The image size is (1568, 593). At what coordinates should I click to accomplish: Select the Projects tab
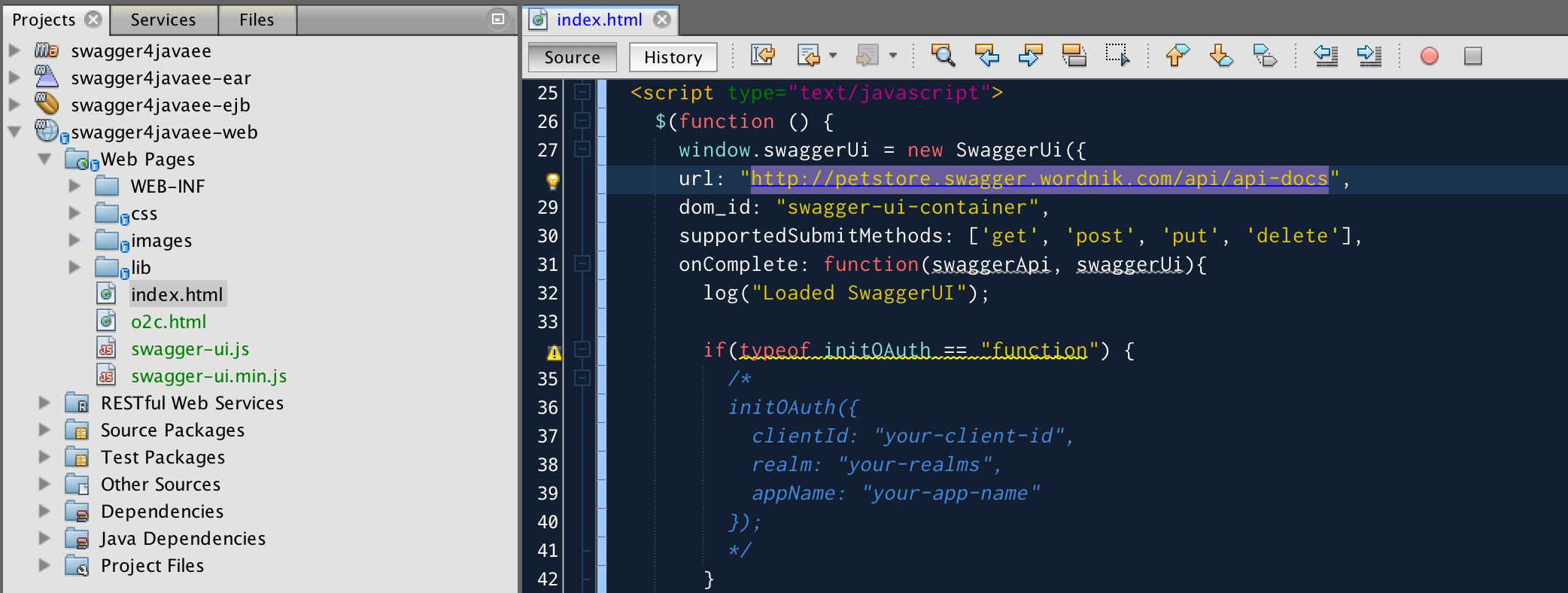coord(44,20)
